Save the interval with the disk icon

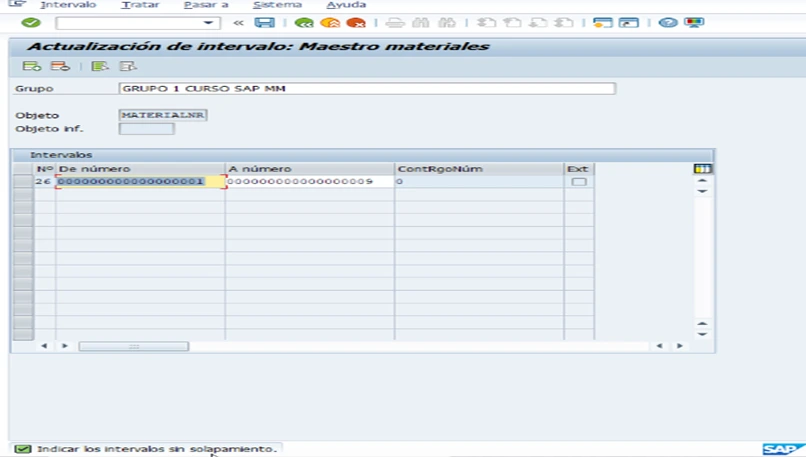pos(265,23)
